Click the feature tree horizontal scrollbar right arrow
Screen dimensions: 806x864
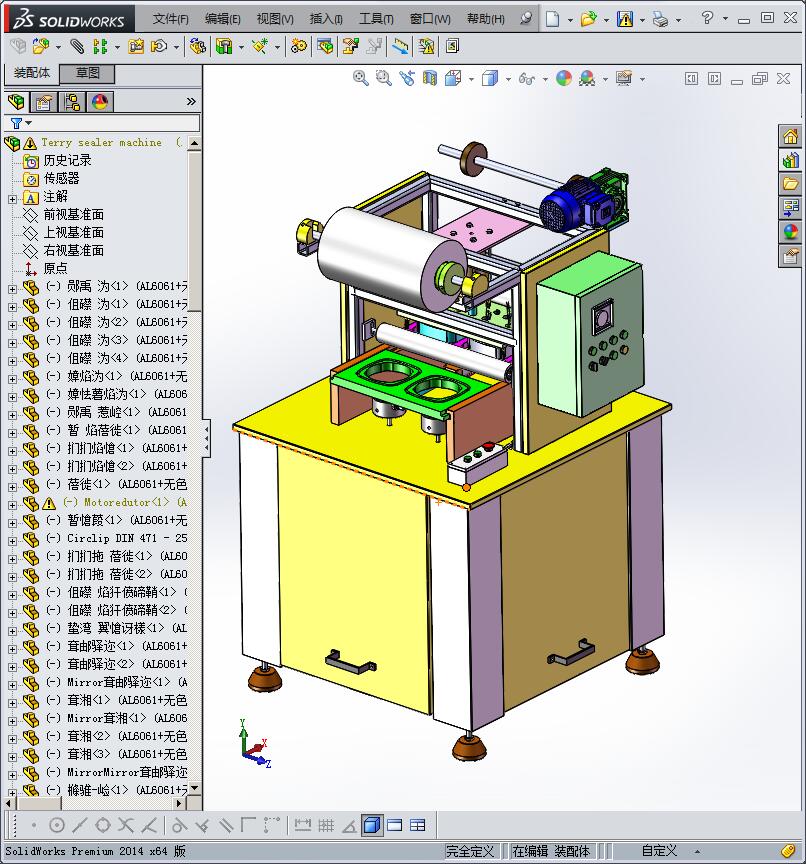[178, 803]
